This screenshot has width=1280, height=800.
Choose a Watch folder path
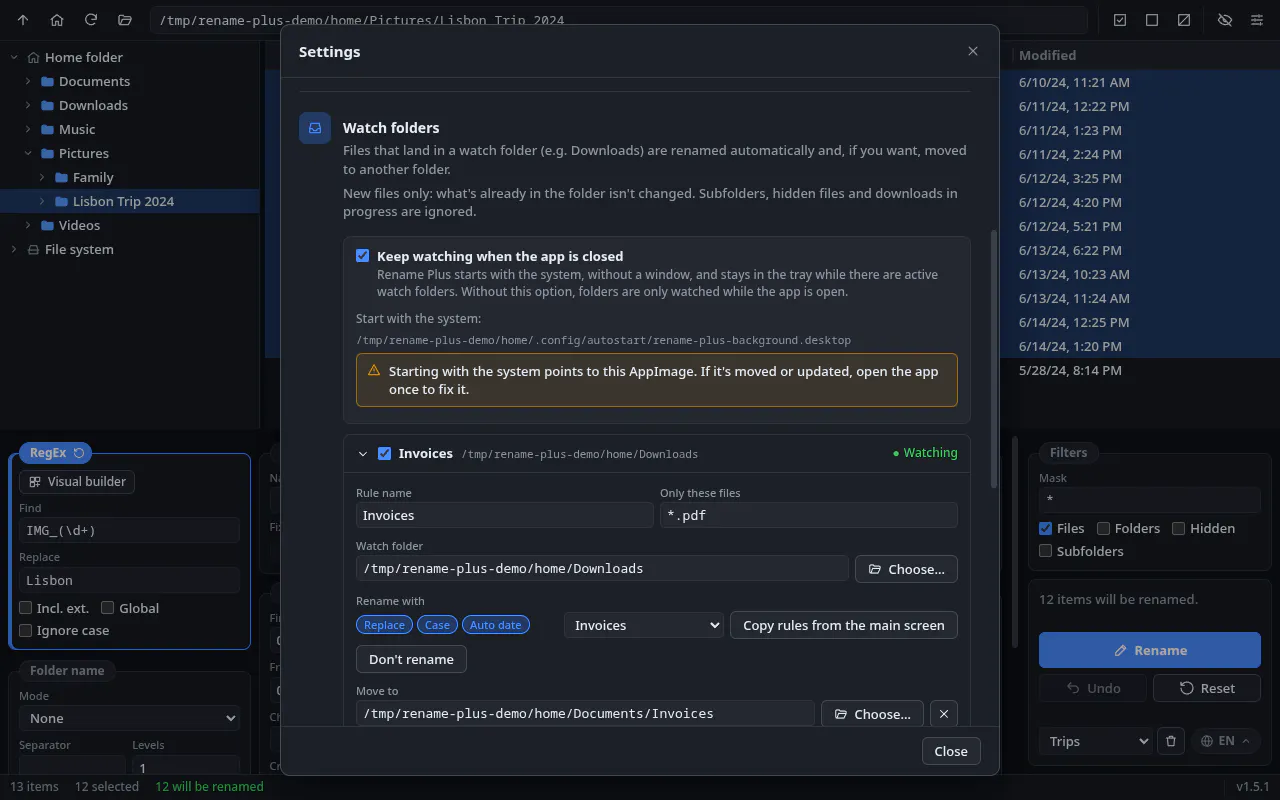906,569
